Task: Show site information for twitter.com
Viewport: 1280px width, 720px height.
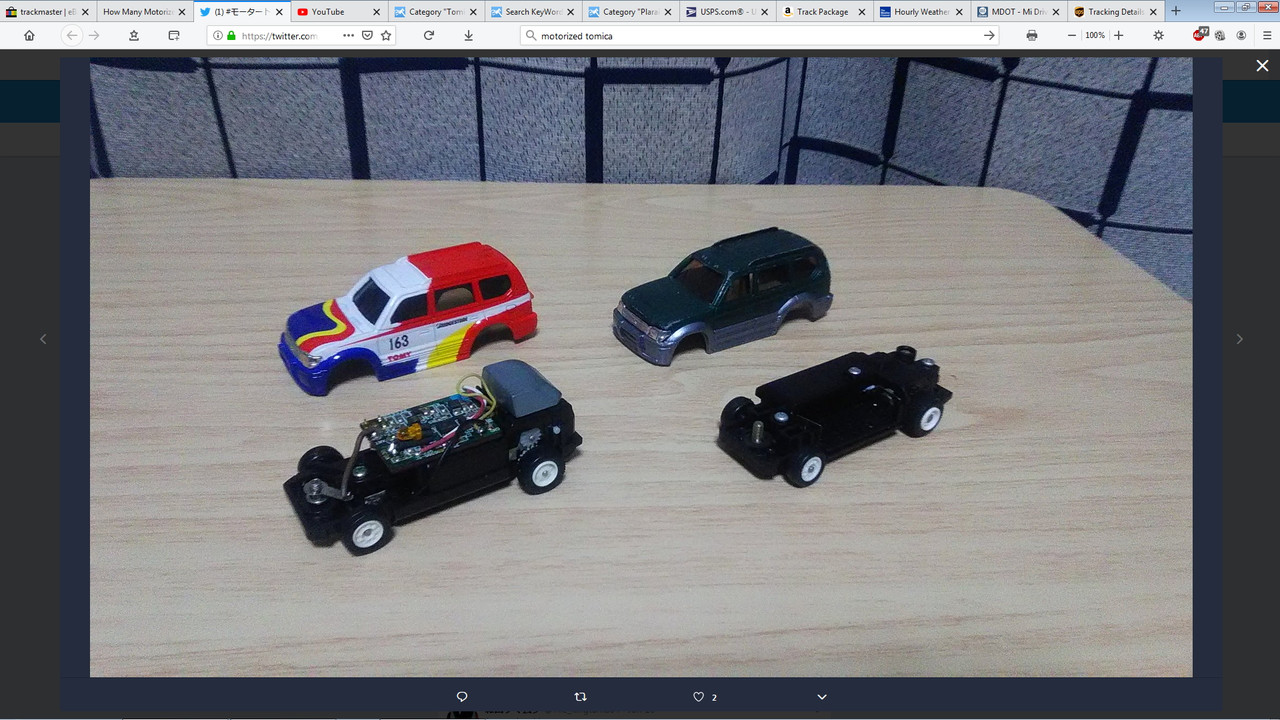Action: 218,35
